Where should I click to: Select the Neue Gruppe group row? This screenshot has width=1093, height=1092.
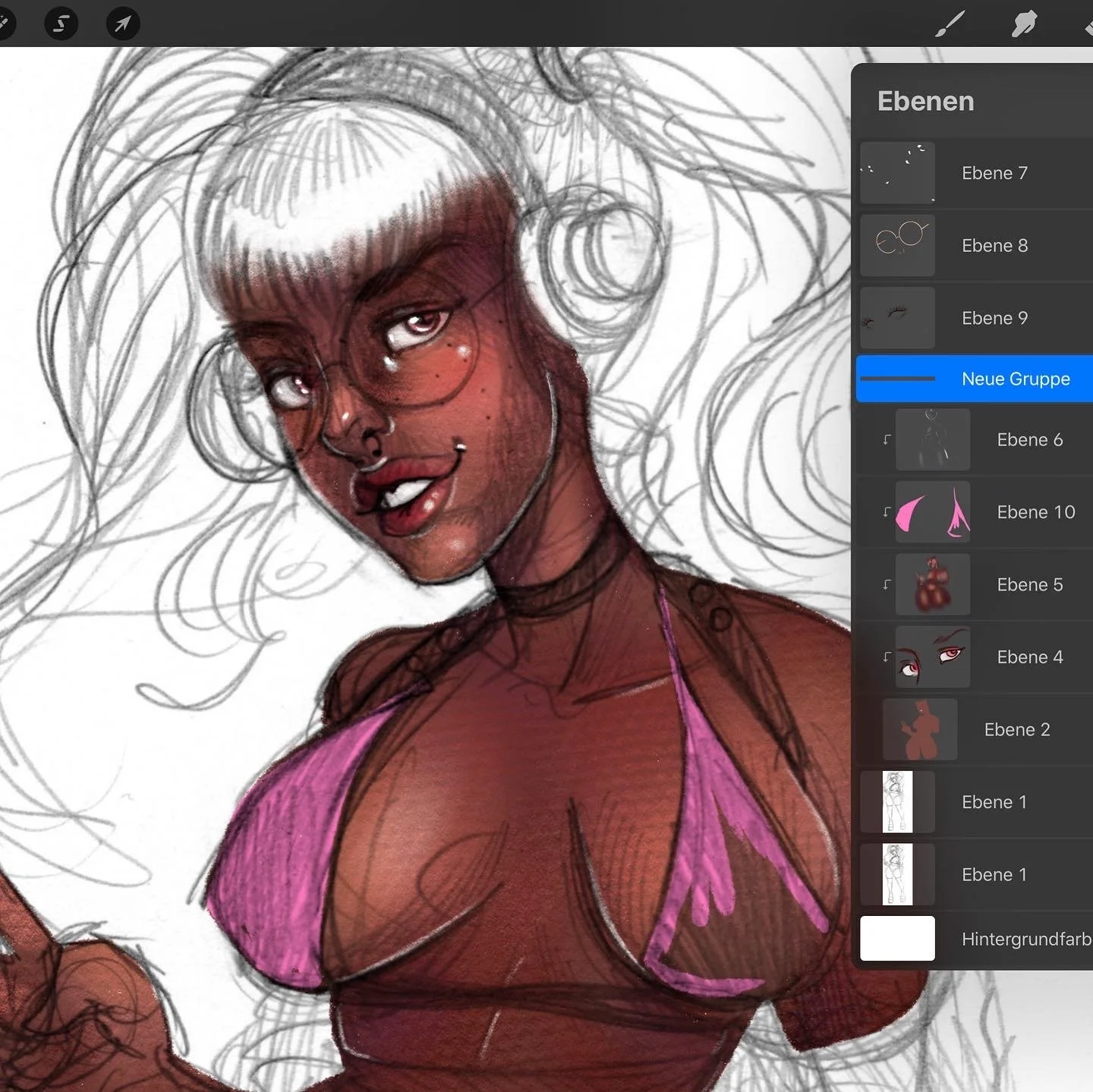(x=975, y=379)
